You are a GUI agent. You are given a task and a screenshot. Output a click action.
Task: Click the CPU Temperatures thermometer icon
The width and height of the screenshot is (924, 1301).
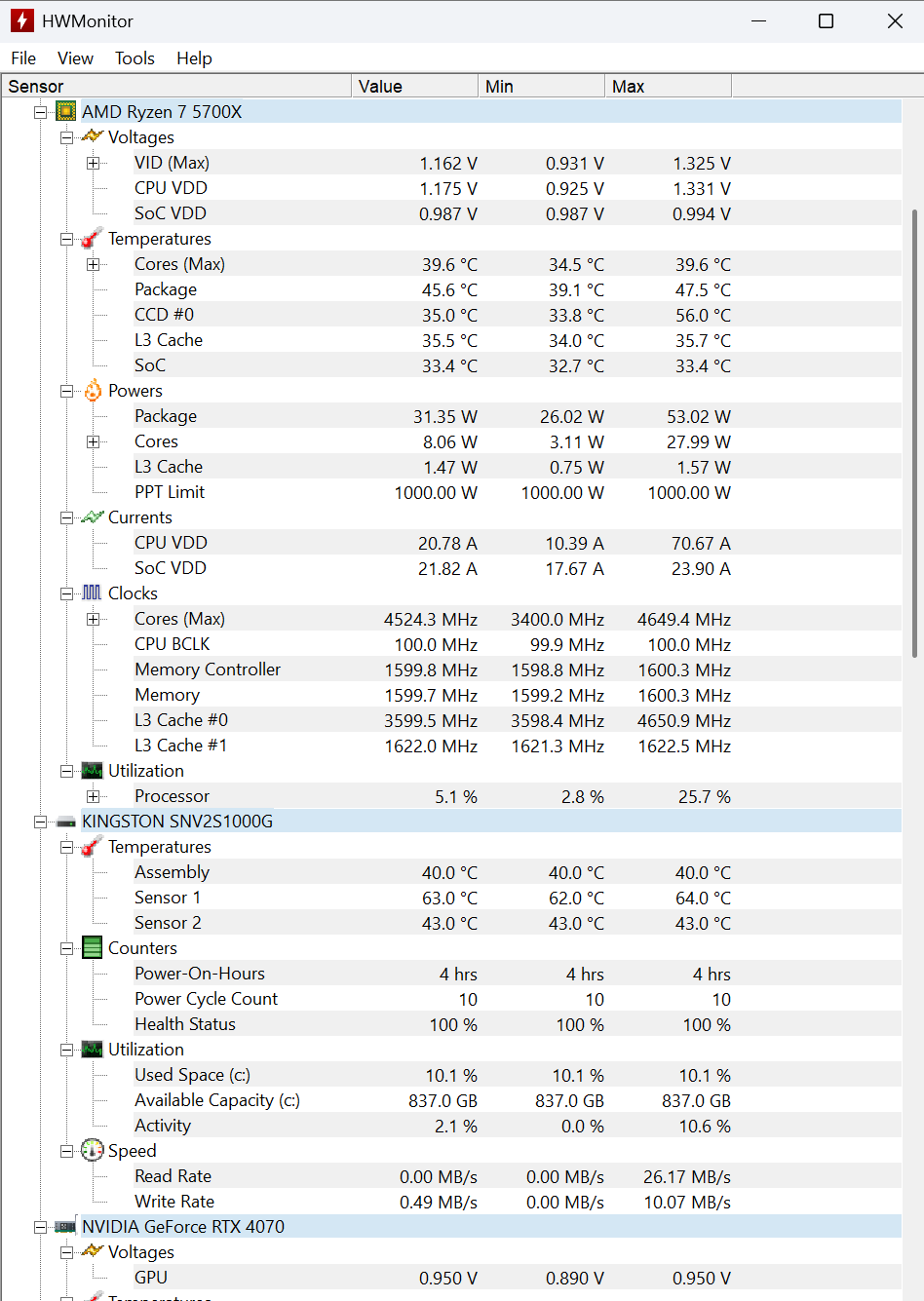93,238
